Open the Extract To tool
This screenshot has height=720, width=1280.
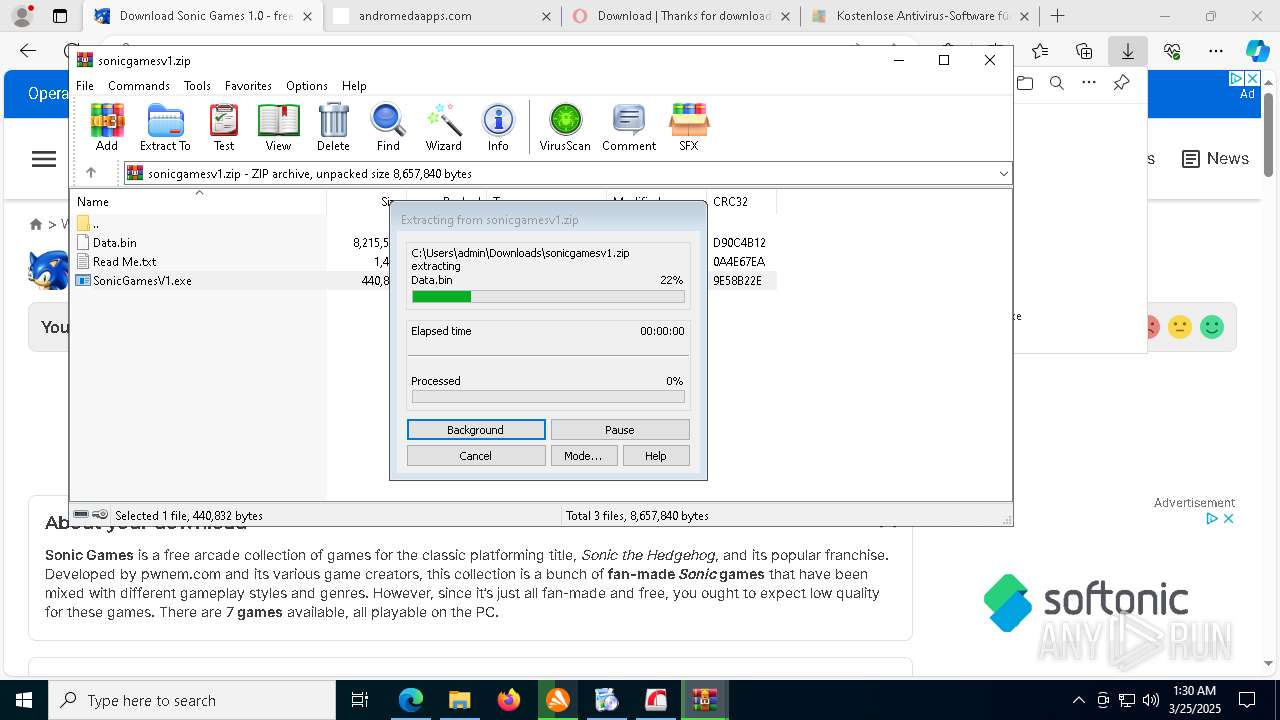pyautogui.click(x=165, y=127)
